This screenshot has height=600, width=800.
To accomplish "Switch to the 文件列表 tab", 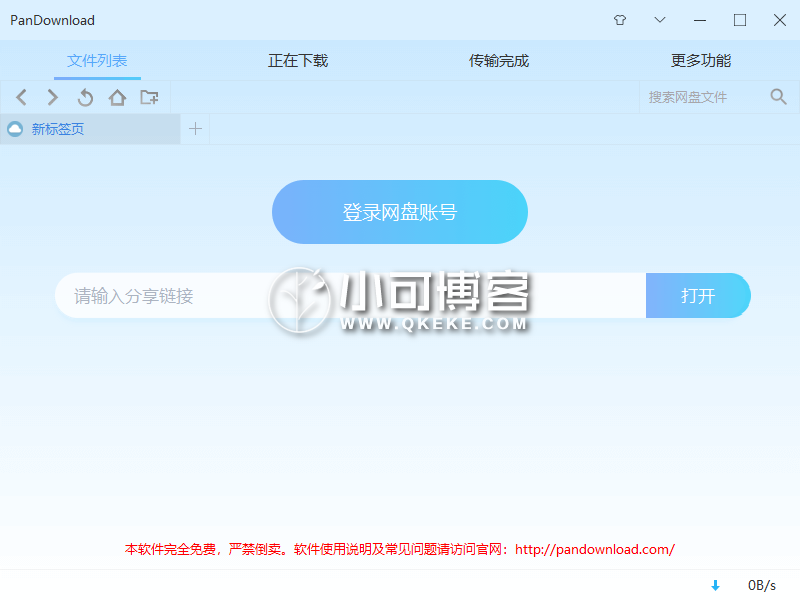I will point(97,61).
